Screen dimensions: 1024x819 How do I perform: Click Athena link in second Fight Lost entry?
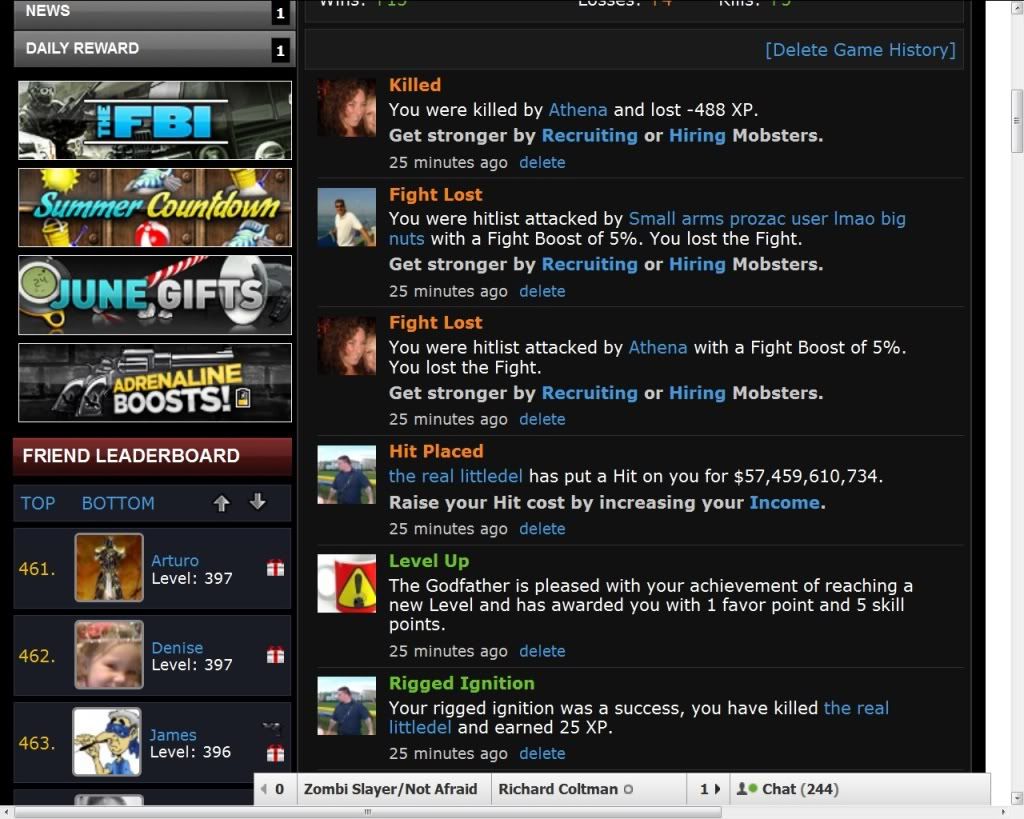658,347
